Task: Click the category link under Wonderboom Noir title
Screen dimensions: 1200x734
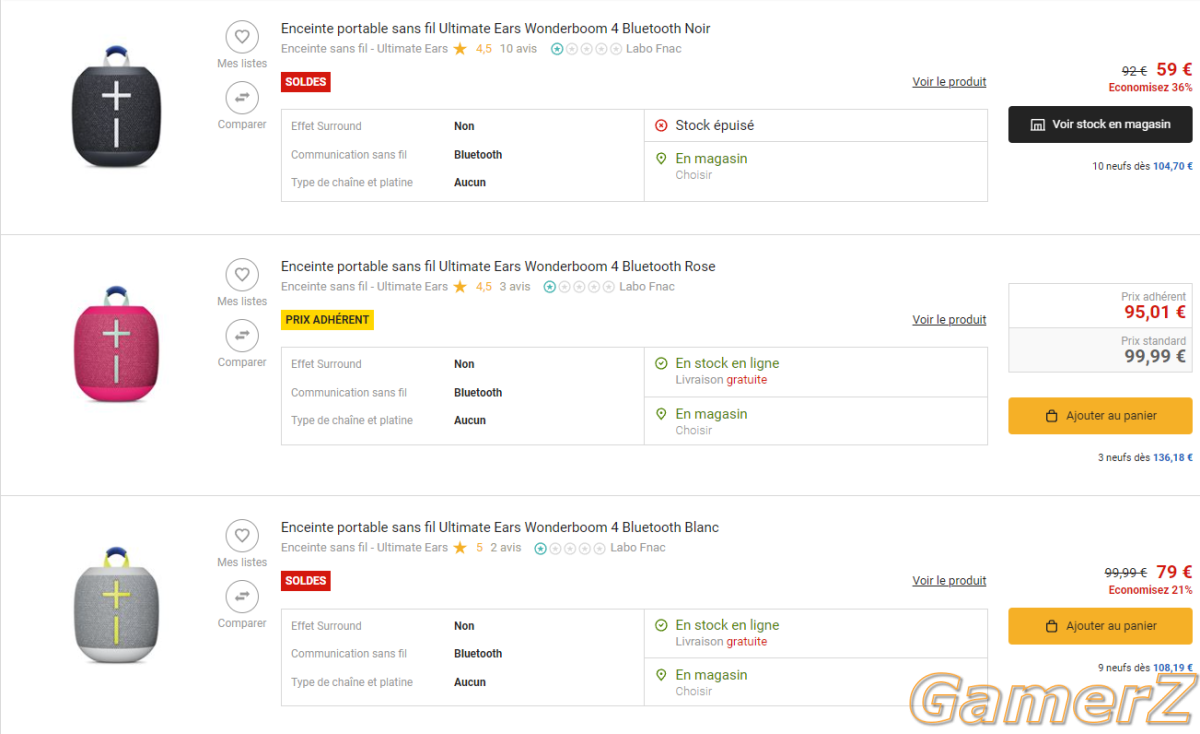Action: tap(364, 48)
